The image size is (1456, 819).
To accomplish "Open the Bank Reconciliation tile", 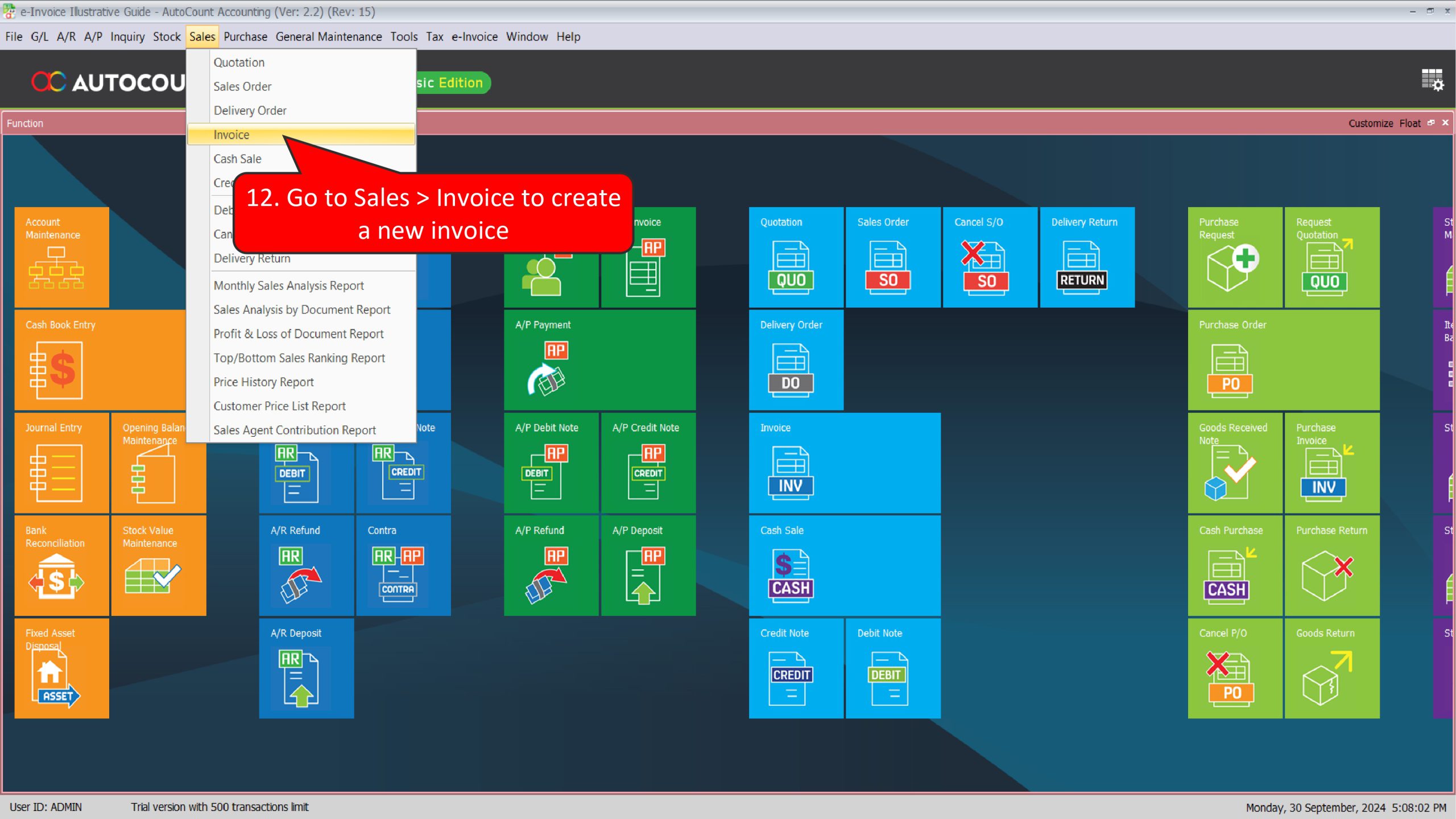I will coord(61,565).
